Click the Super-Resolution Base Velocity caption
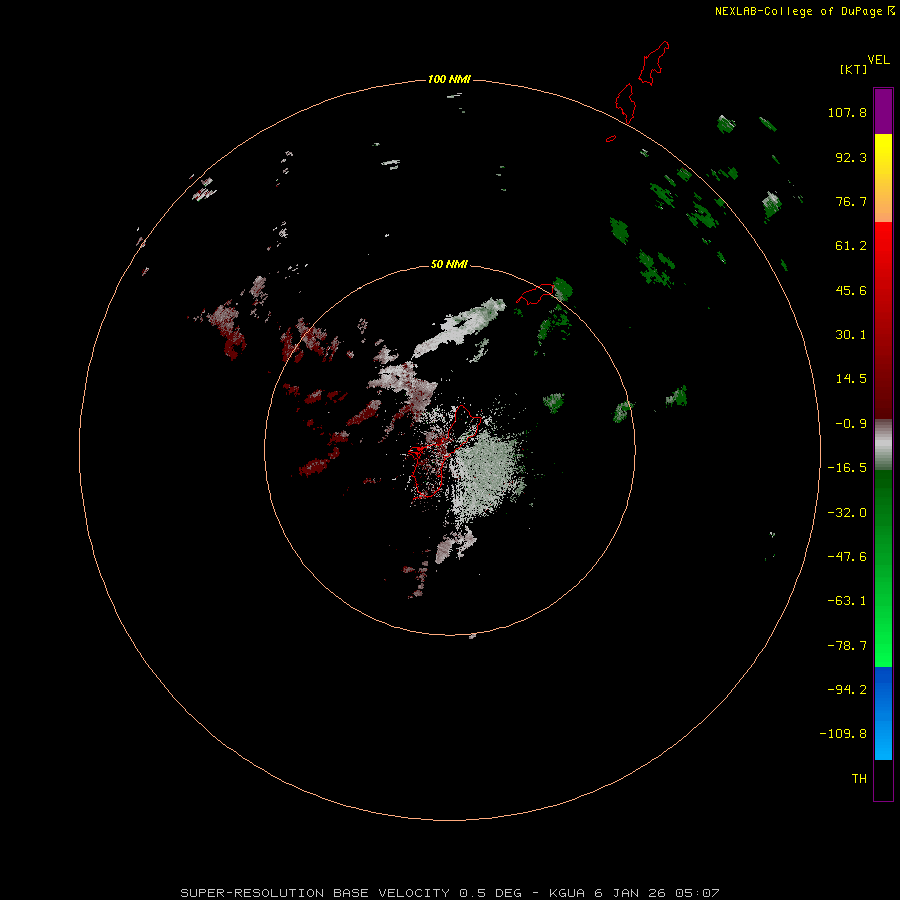The image size is (900, 900). tap(450, 893)
